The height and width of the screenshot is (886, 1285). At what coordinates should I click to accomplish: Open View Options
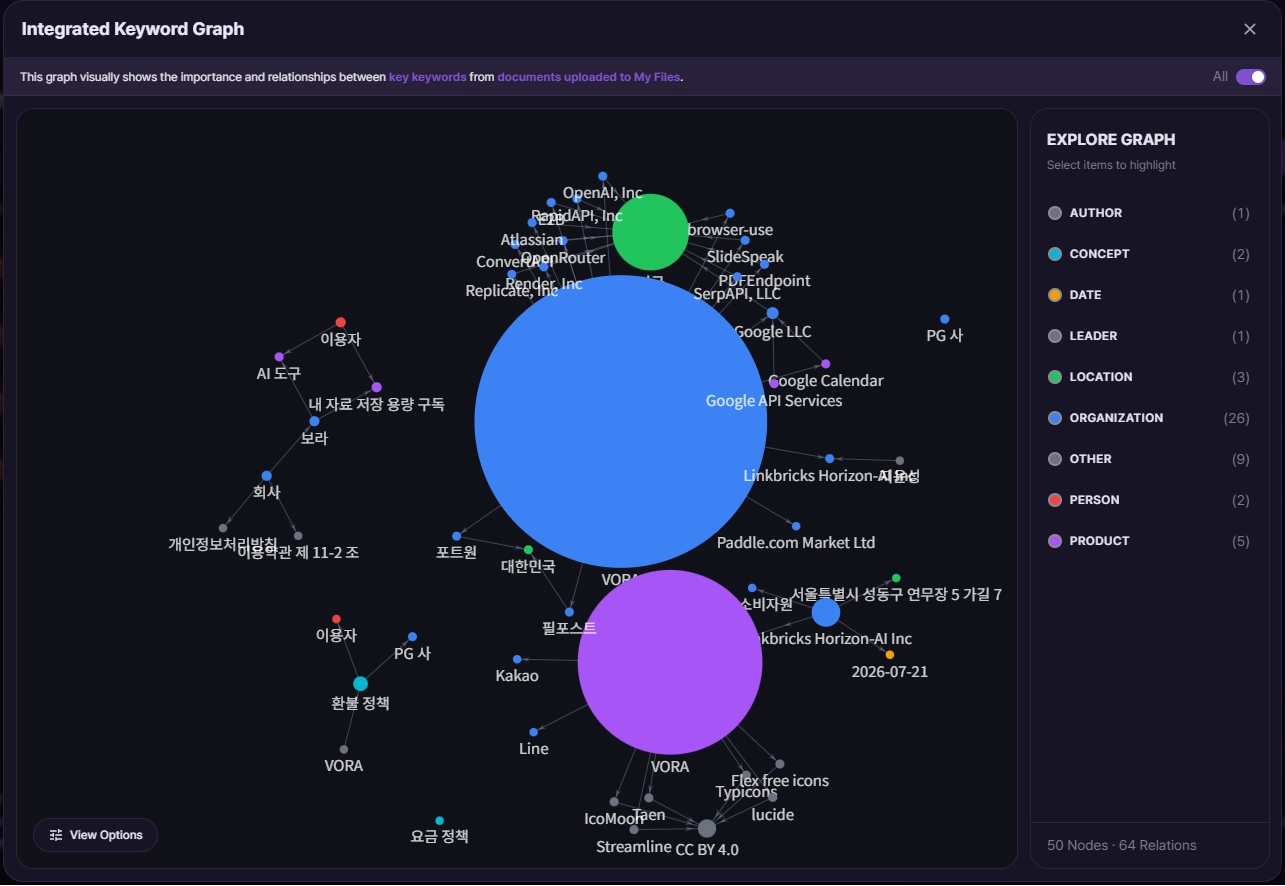[96, 835]
